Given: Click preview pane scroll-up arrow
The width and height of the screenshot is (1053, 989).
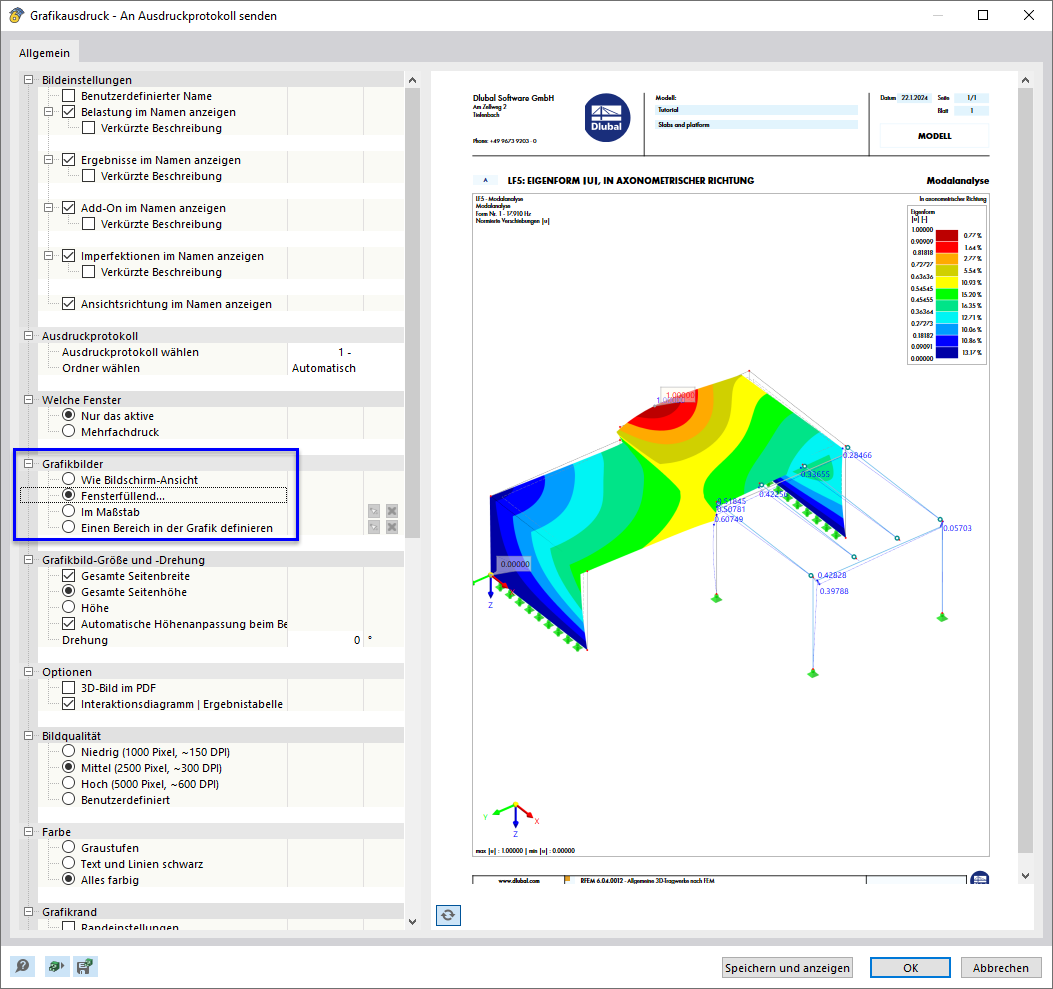Looking at the screenshot, I should pos(1025,81).
